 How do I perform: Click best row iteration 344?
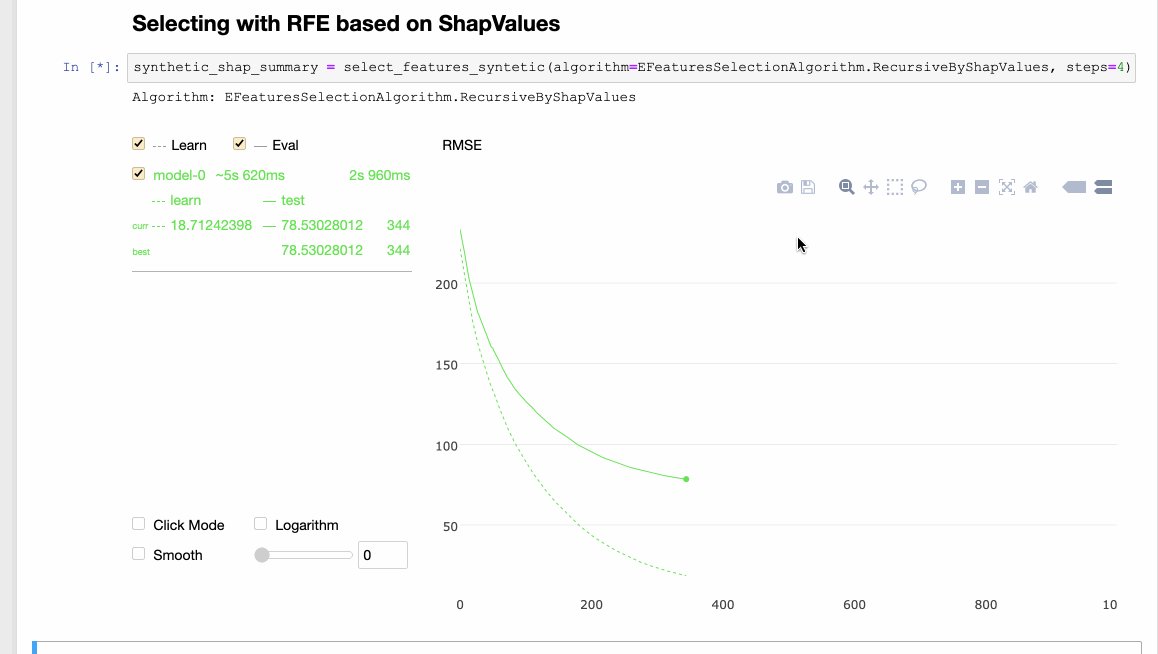tap(398, 250)
